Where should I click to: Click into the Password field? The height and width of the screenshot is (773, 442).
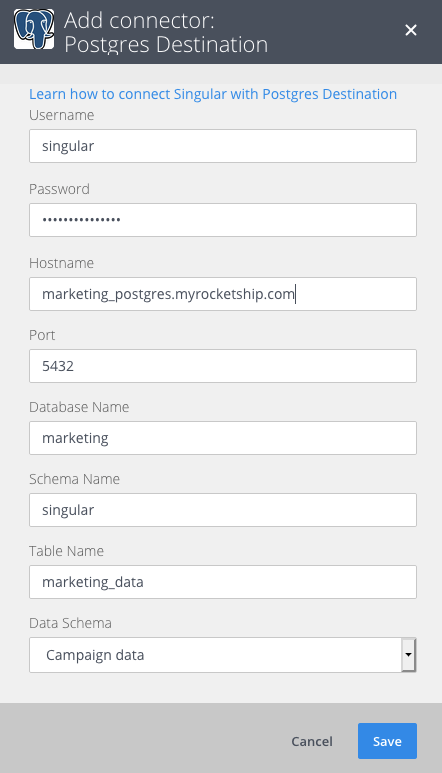(223, 220)
